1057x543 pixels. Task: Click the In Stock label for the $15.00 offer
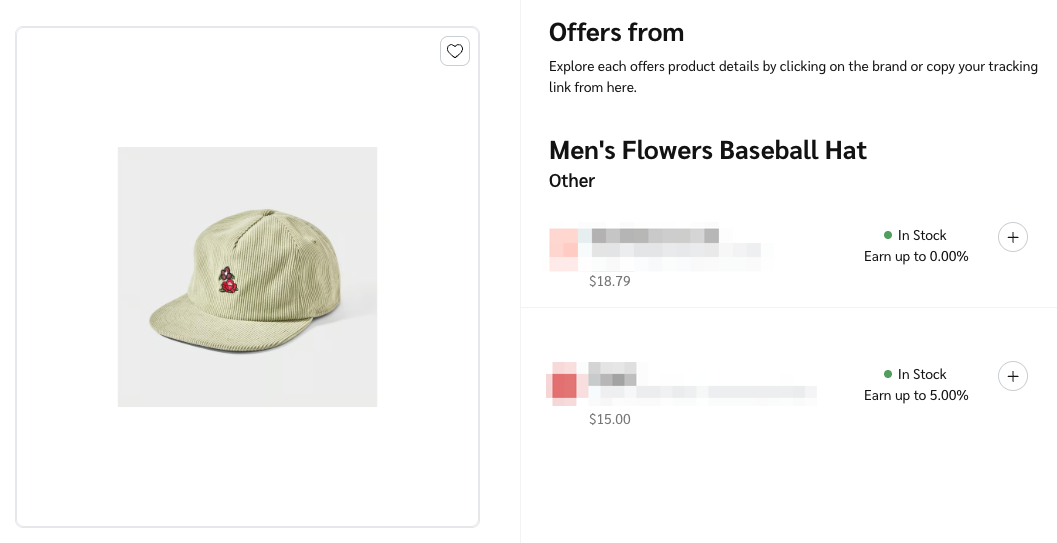pos(922,374)
